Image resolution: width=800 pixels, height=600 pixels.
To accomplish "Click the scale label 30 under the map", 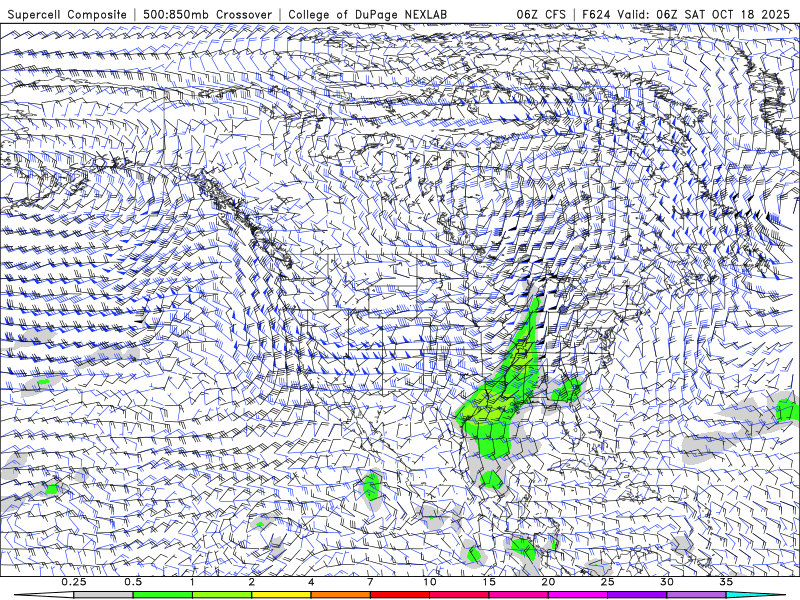I will [x=666, y=582].
